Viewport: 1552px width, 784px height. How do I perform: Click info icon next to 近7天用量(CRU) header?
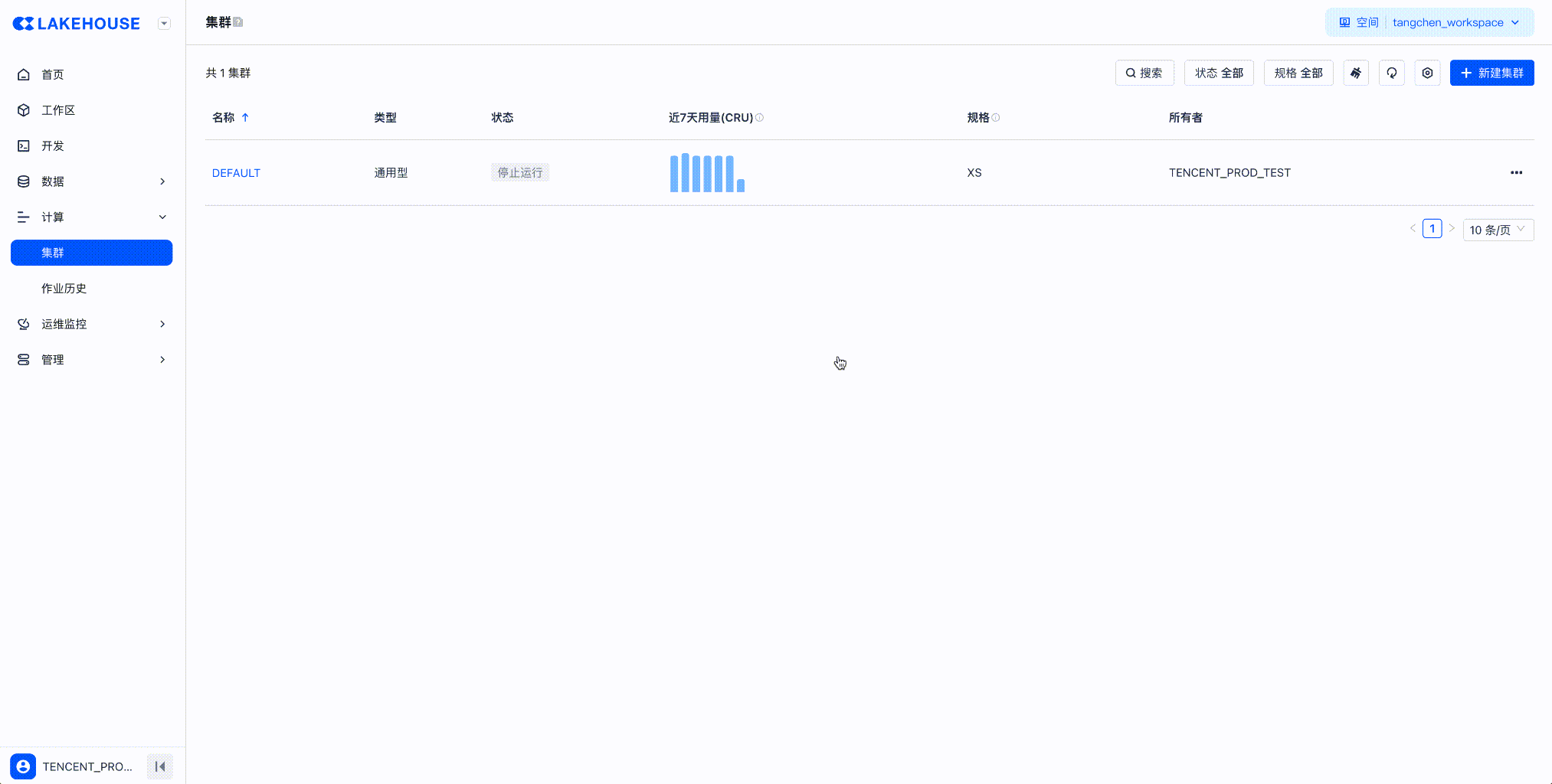coord(759,118)
